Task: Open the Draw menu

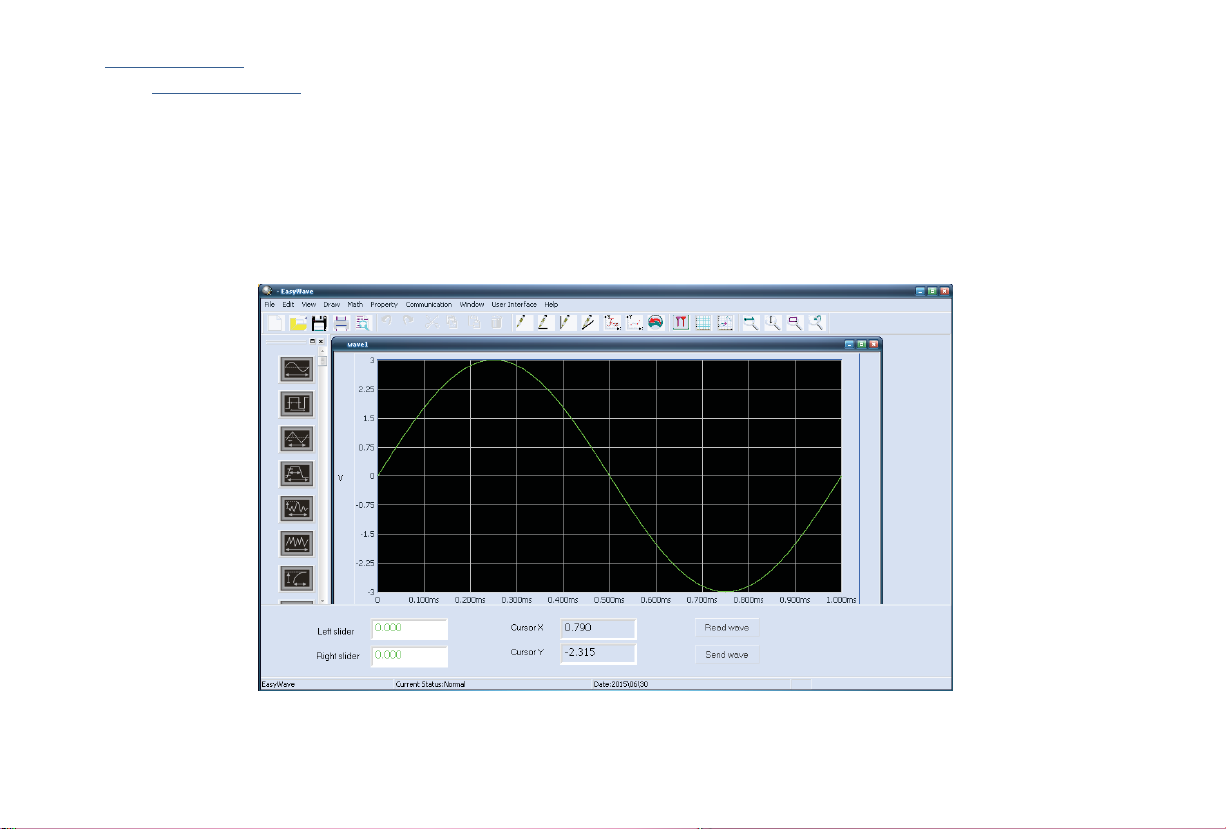Action: [332, 304]
